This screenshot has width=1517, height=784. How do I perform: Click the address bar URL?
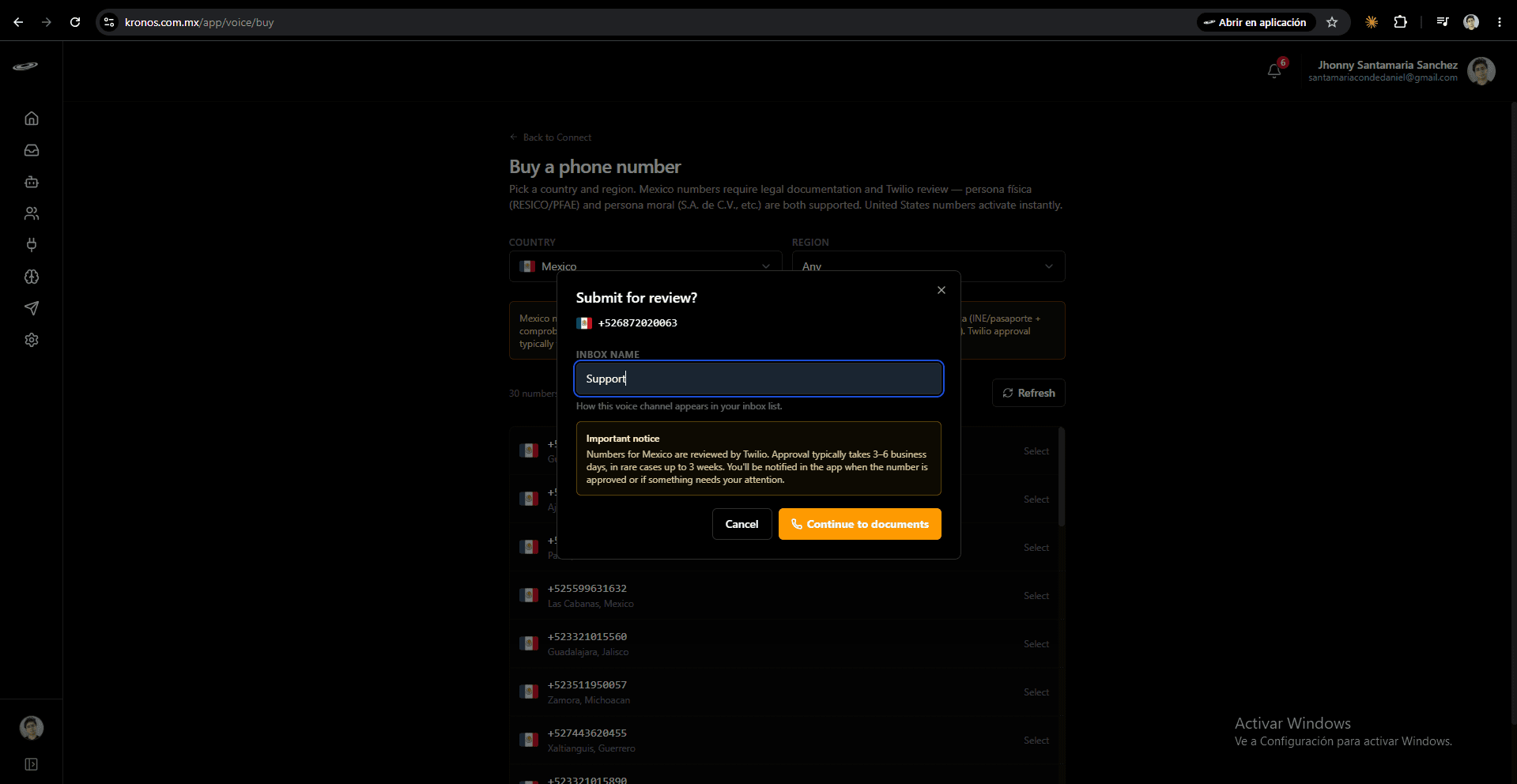tap(199, 22)
